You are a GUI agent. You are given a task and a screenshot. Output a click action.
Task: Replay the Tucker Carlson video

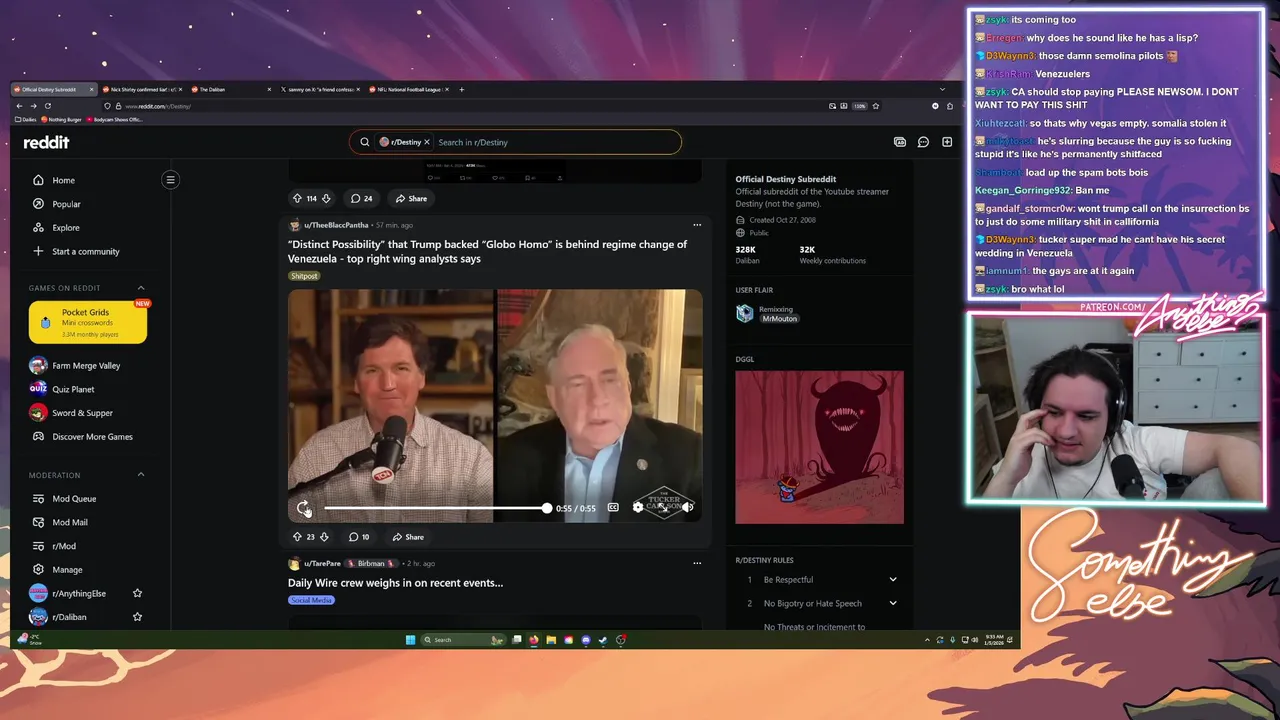point(303,508)
